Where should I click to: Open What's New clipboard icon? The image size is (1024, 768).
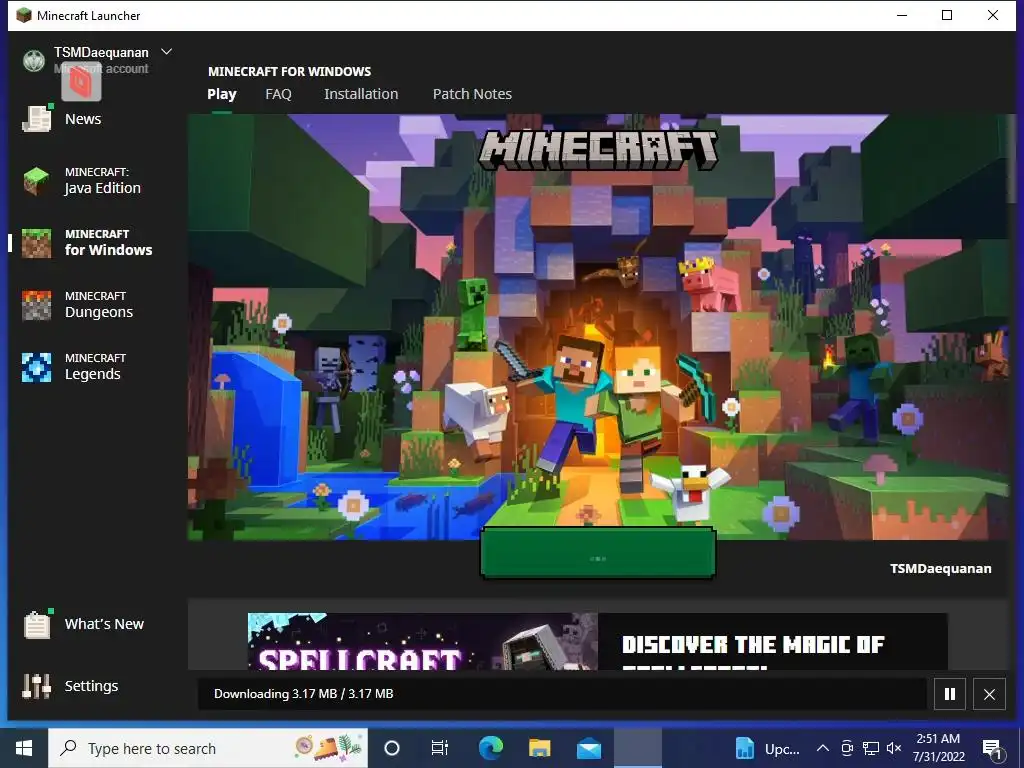pos(37,624)
